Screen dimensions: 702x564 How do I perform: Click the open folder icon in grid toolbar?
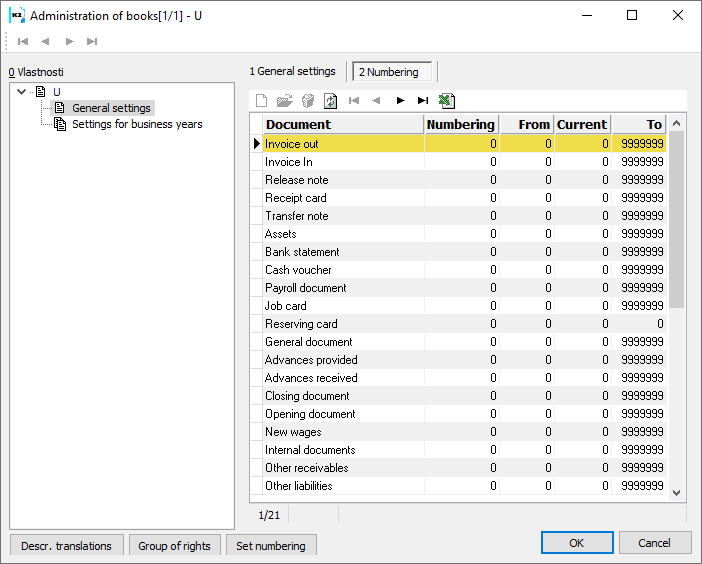pyautogui.click(x=284, y=100)
